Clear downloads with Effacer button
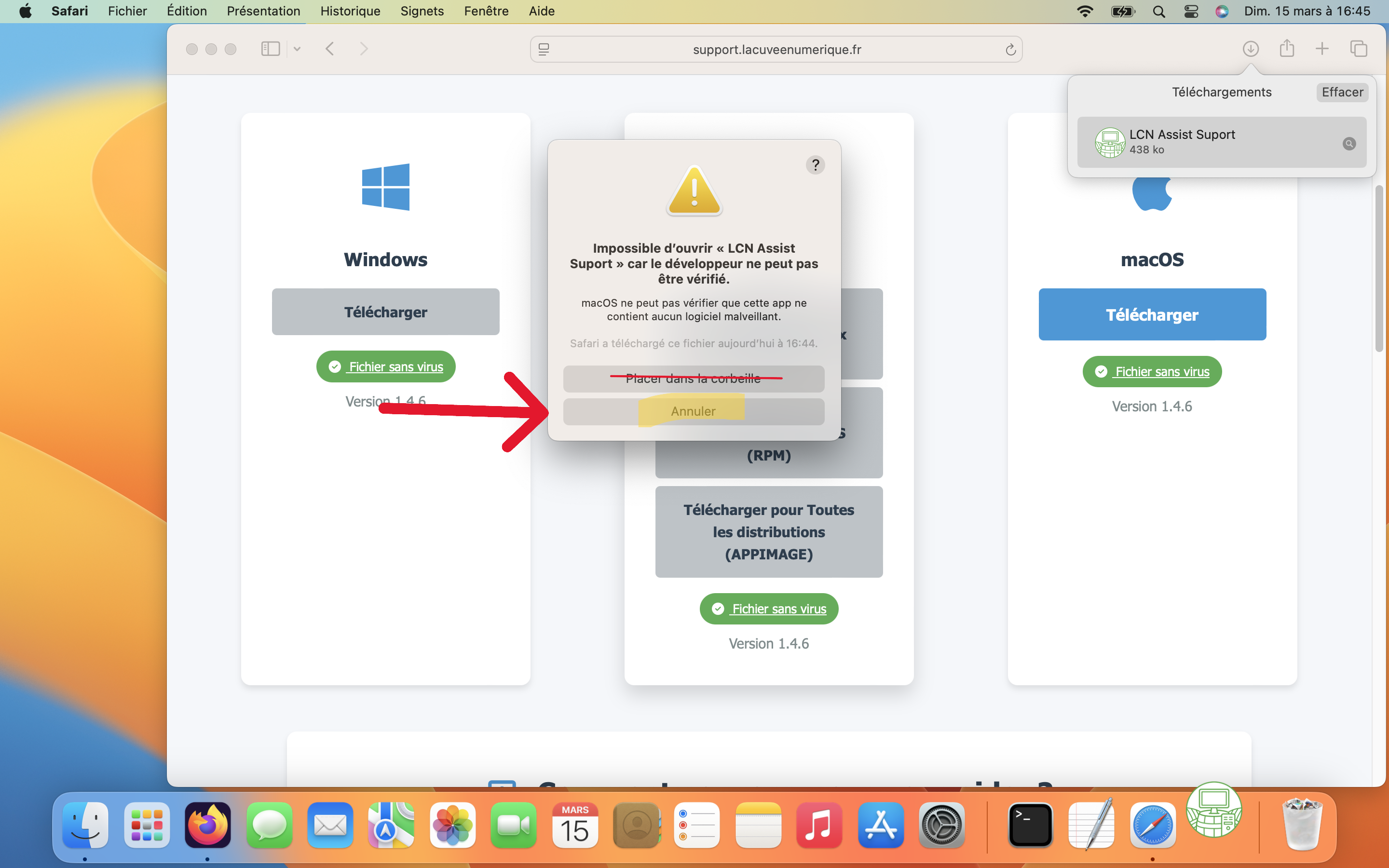The image size is (1389, 868). click(x=1342, y=93)
